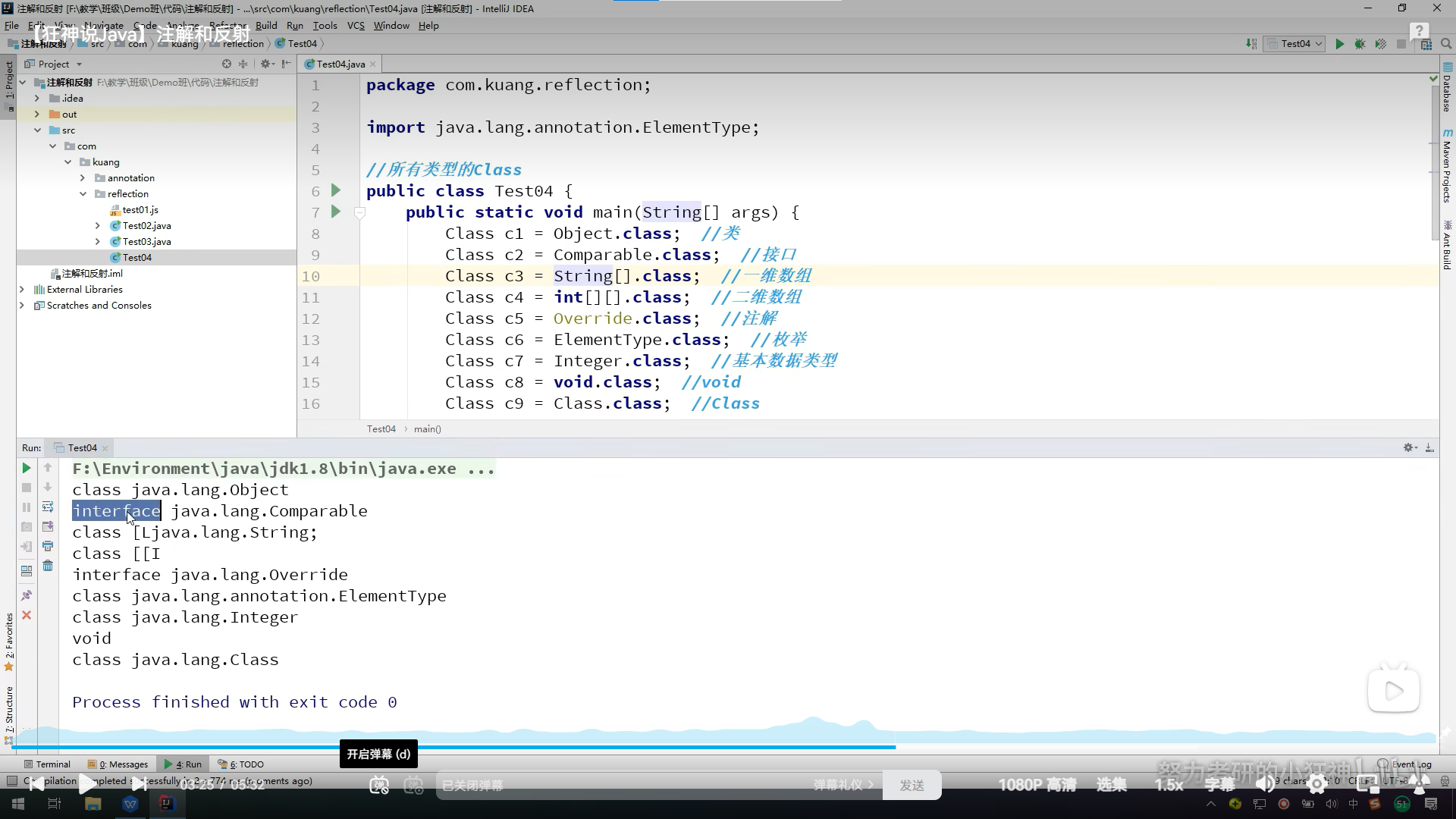Switch to the Terminal tool tab
The height and width of the screenshot is (819, 1456).
47,764
